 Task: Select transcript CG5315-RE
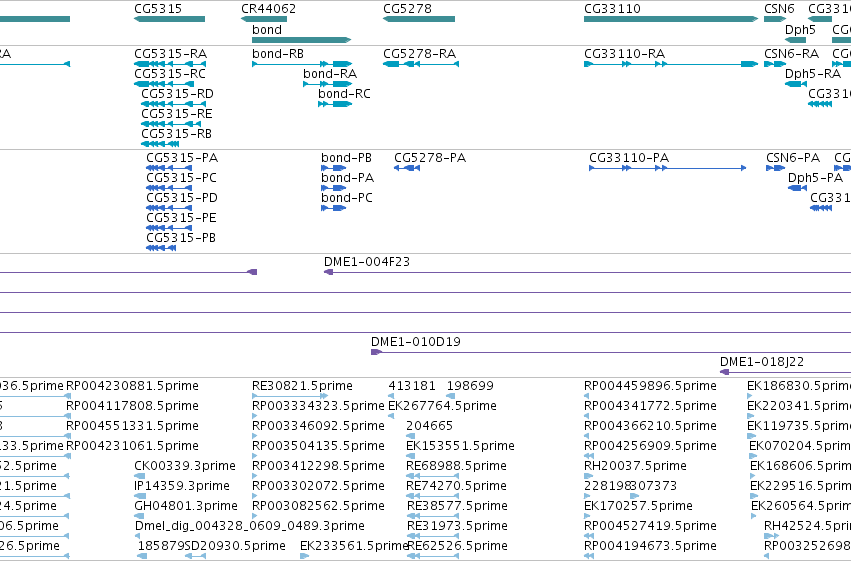tap(177, 114)
